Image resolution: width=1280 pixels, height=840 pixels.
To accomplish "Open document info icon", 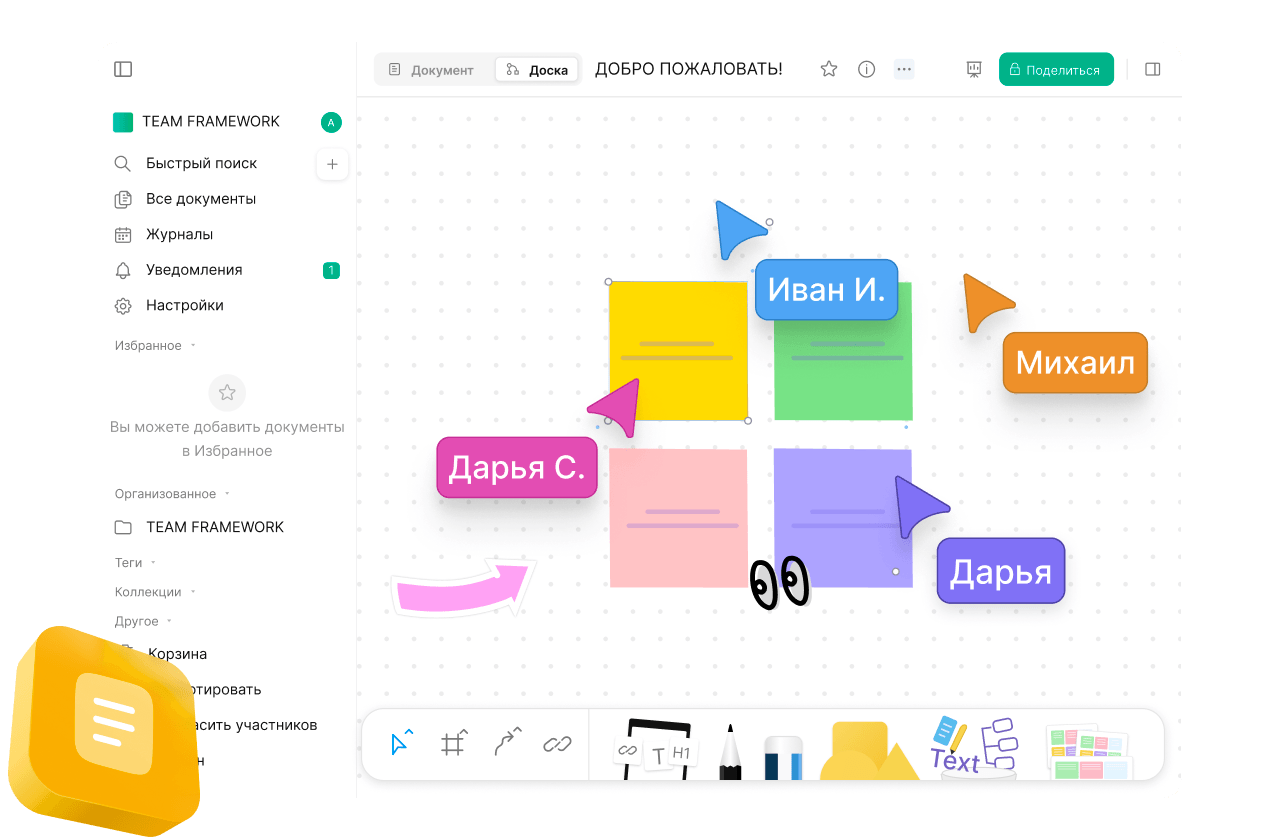I will click(867, 69).
